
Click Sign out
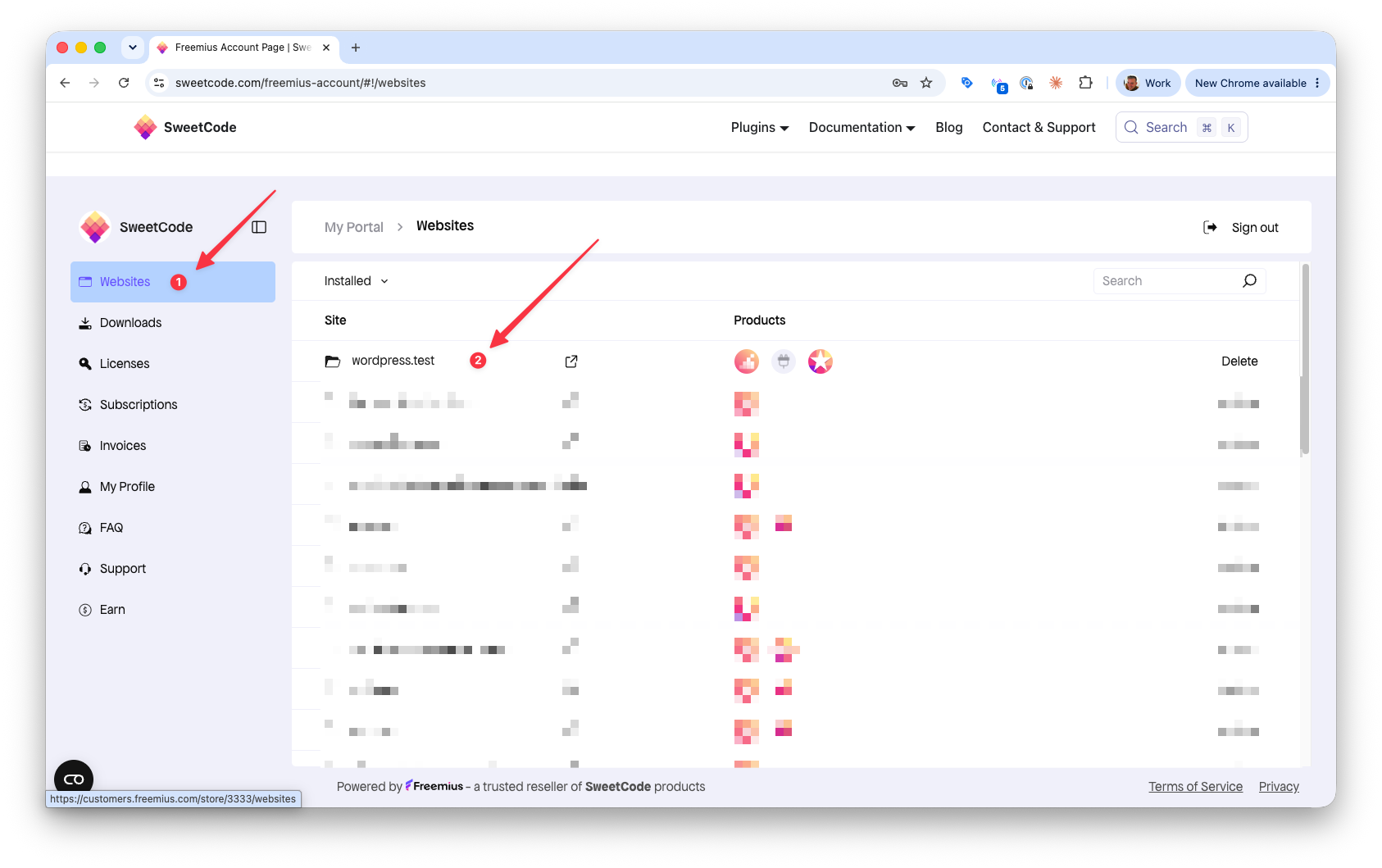1255,228
